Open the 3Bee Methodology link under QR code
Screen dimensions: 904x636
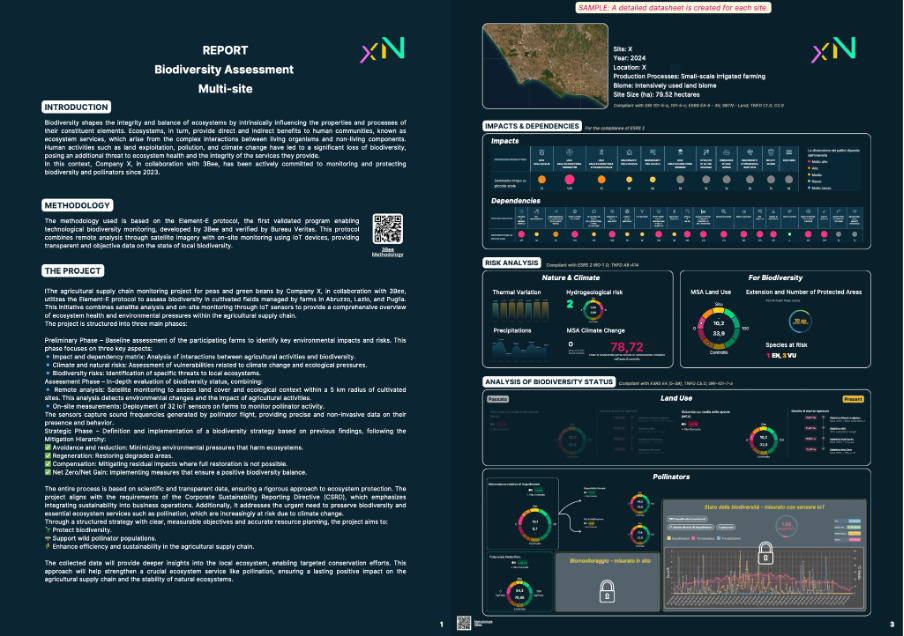click(386, 251)
